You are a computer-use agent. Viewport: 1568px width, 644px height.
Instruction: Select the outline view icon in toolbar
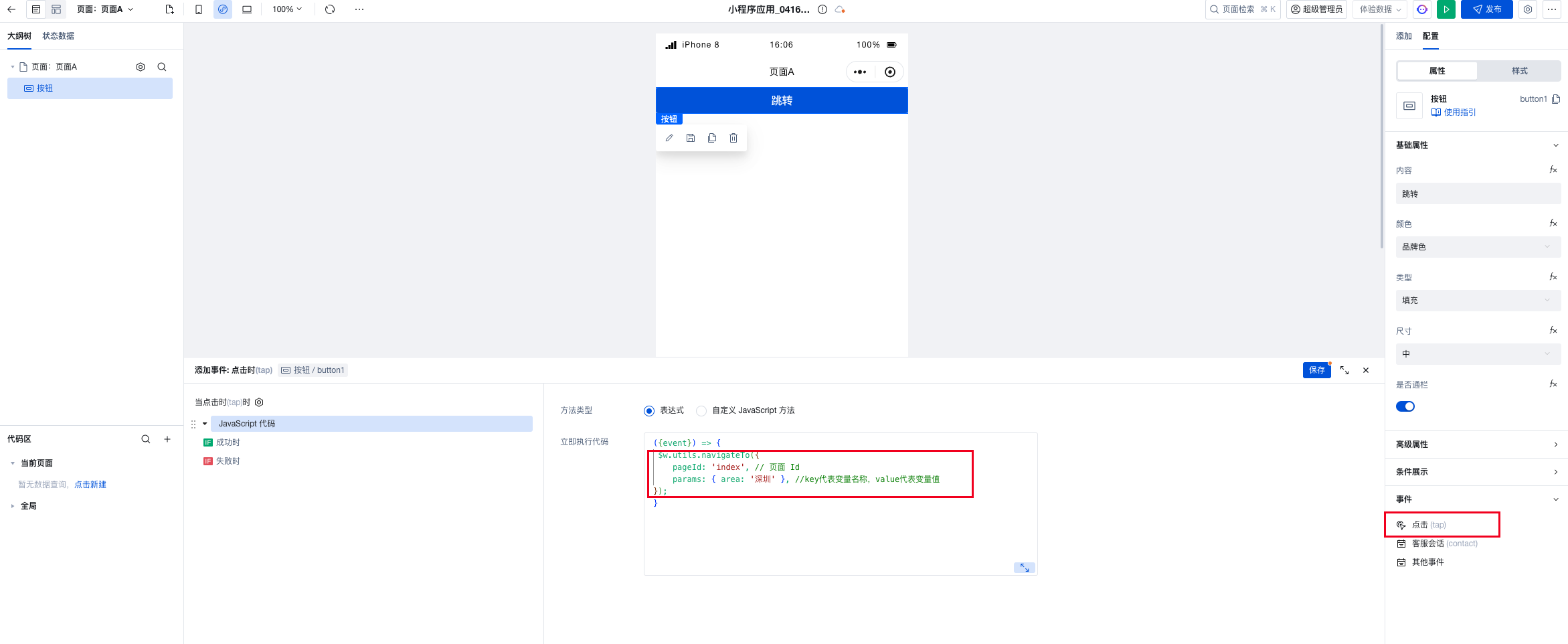(x=36, y=9)
